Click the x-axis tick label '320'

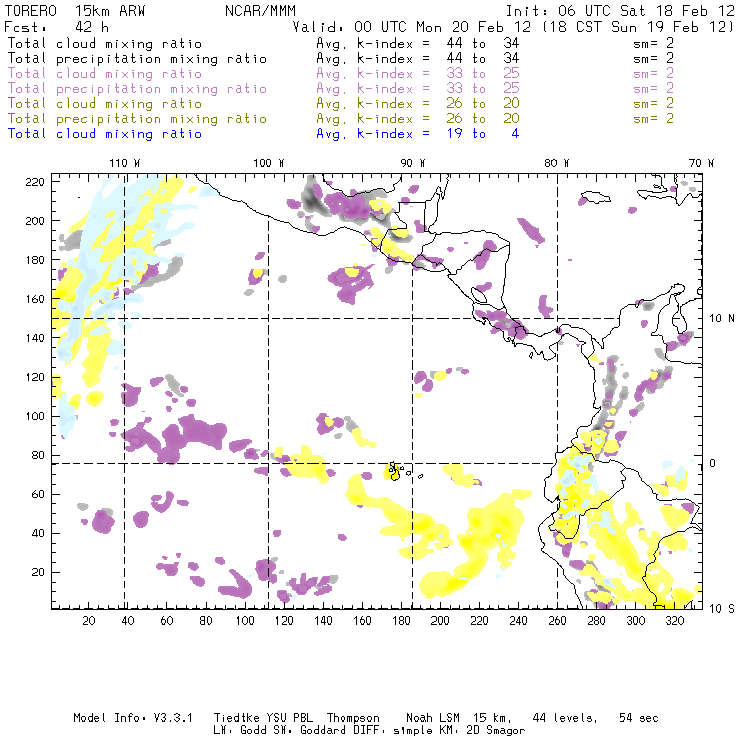(675, 621)
